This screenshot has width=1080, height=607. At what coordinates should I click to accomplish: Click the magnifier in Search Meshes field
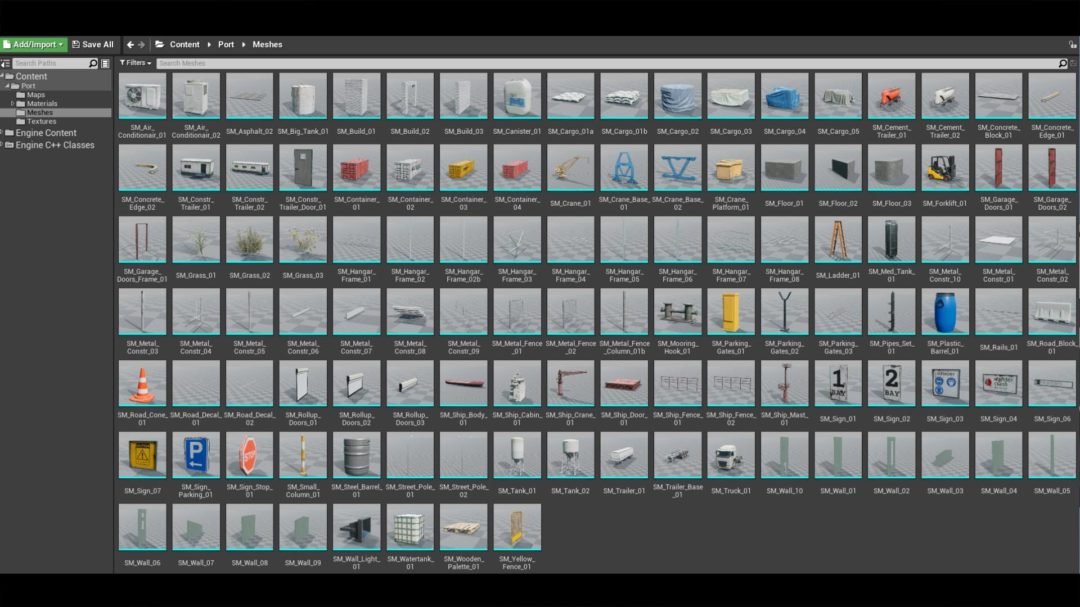[1061, 64]
